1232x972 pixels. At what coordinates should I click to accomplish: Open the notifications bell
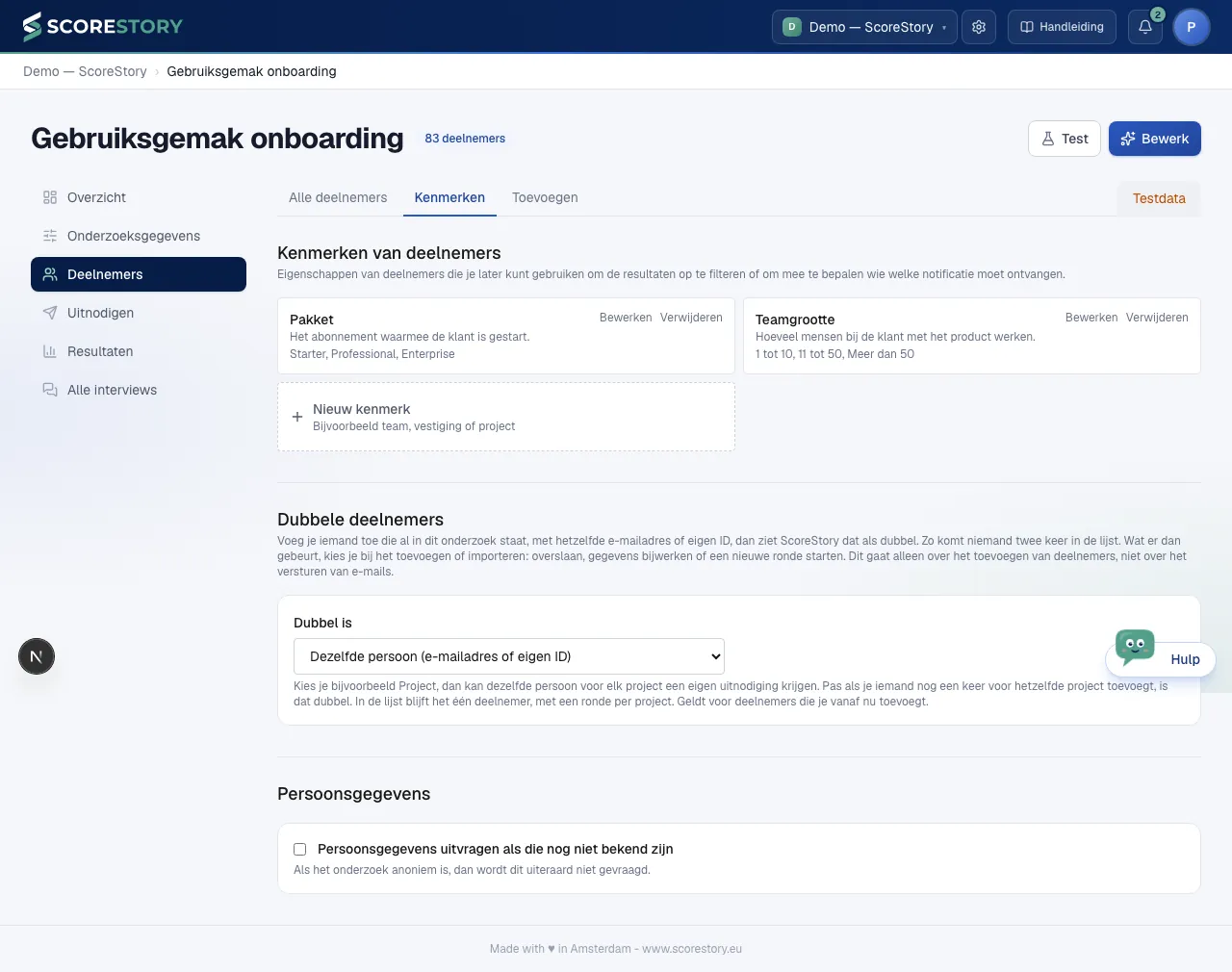1145,27
